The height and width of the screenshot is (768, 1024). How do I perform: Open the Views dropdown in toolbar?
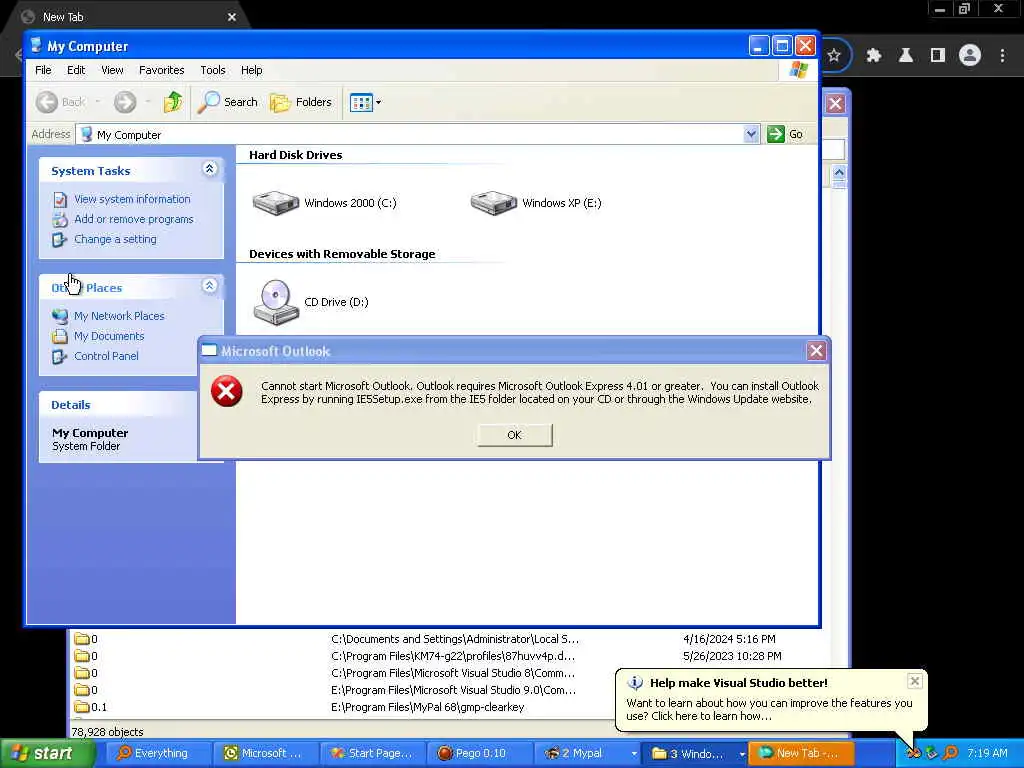point(365,103)
